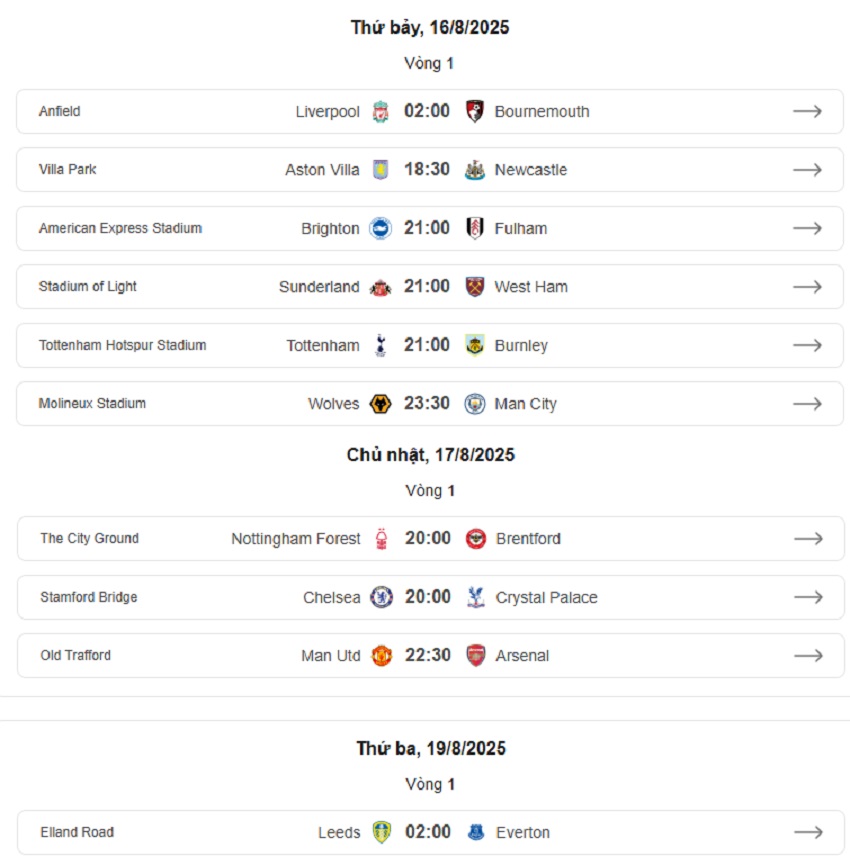Click the Man Utd crest icon
This screenshot has width=850, height=857.
pyautogui.click(x=382, y=655)
